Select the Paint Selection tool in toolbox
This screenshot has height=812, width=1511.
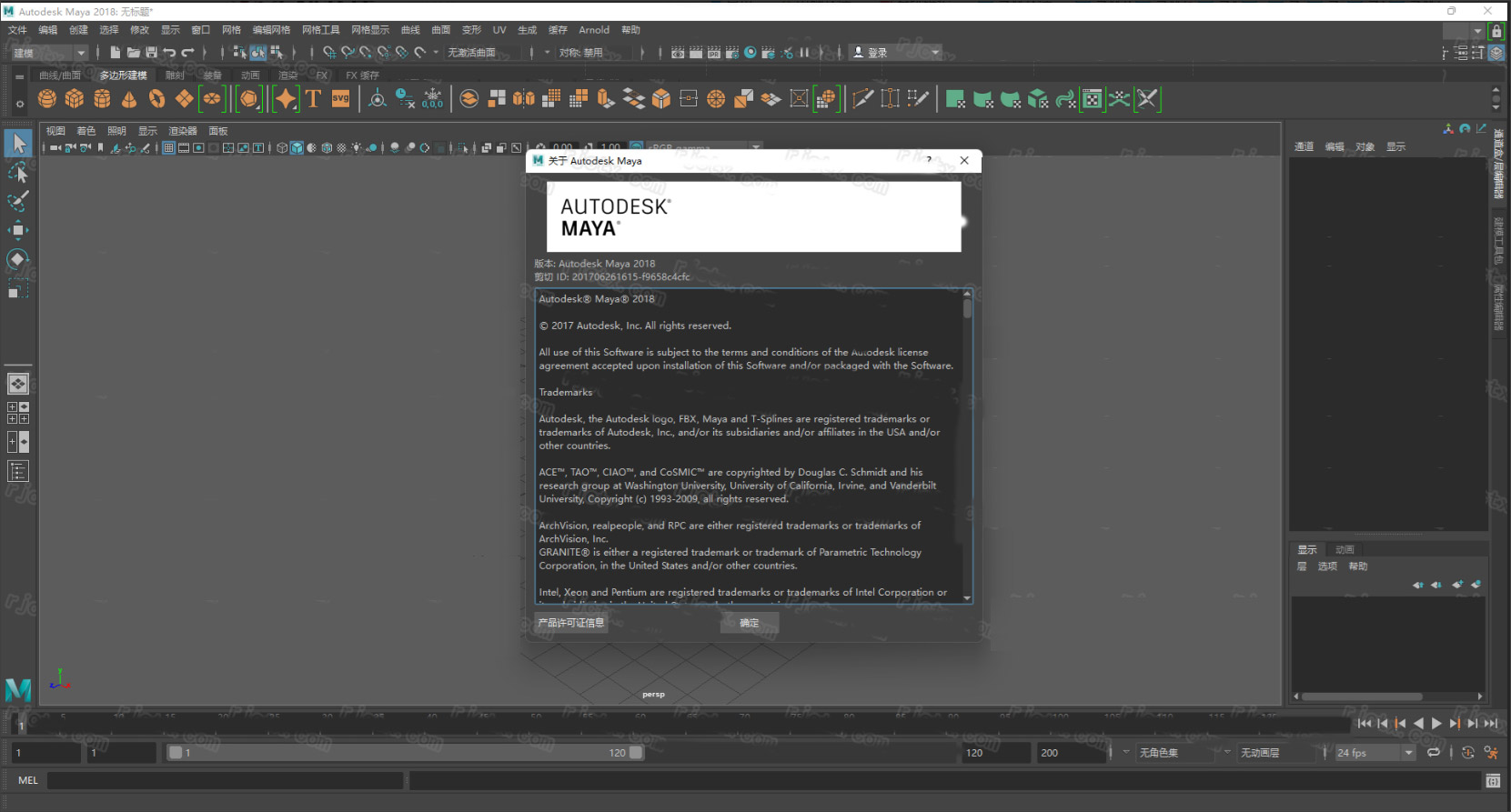click(x=18, y=201)
